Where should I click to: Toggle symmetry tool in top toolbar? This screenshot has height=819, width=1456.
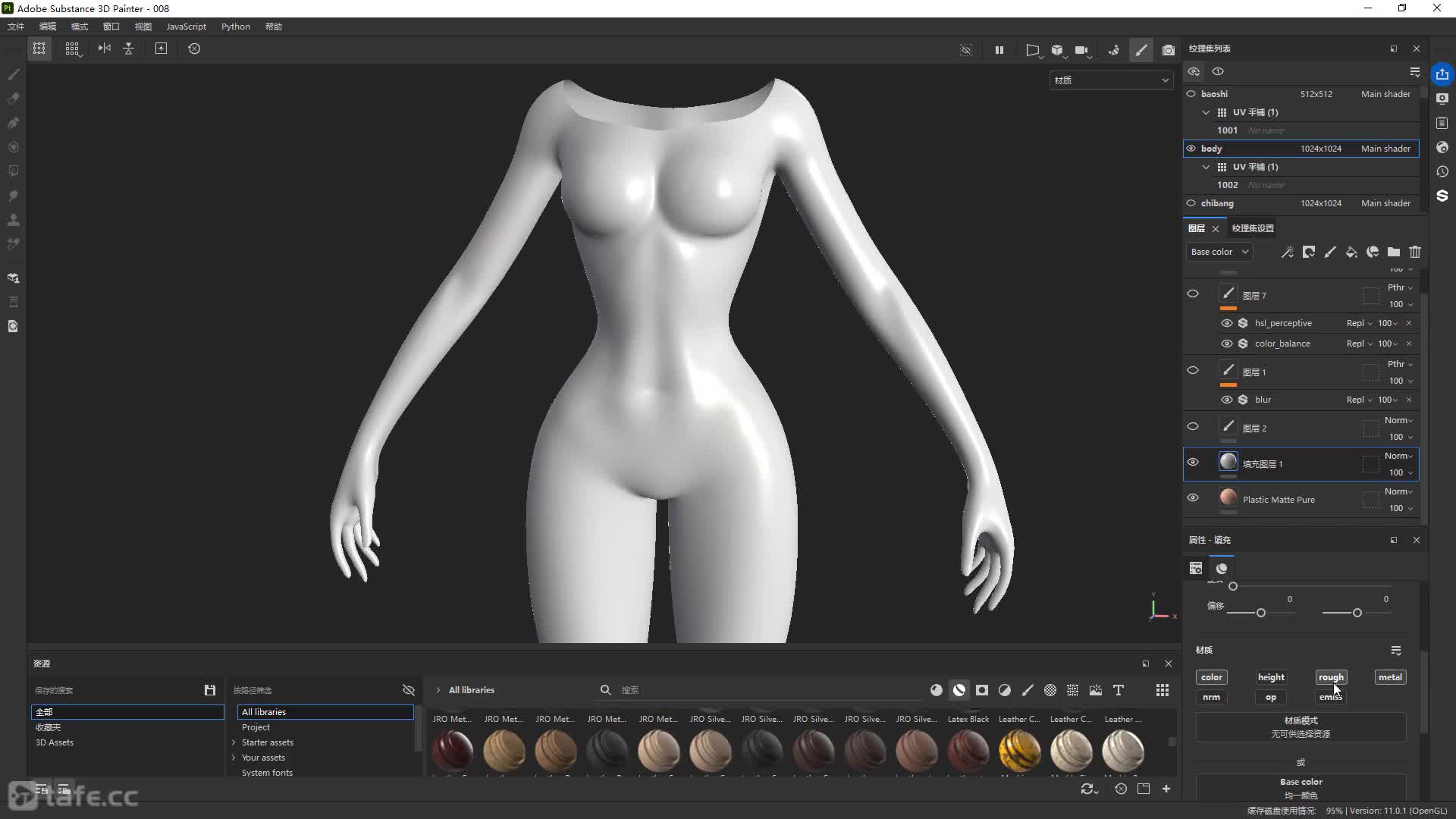pos(105,49)
